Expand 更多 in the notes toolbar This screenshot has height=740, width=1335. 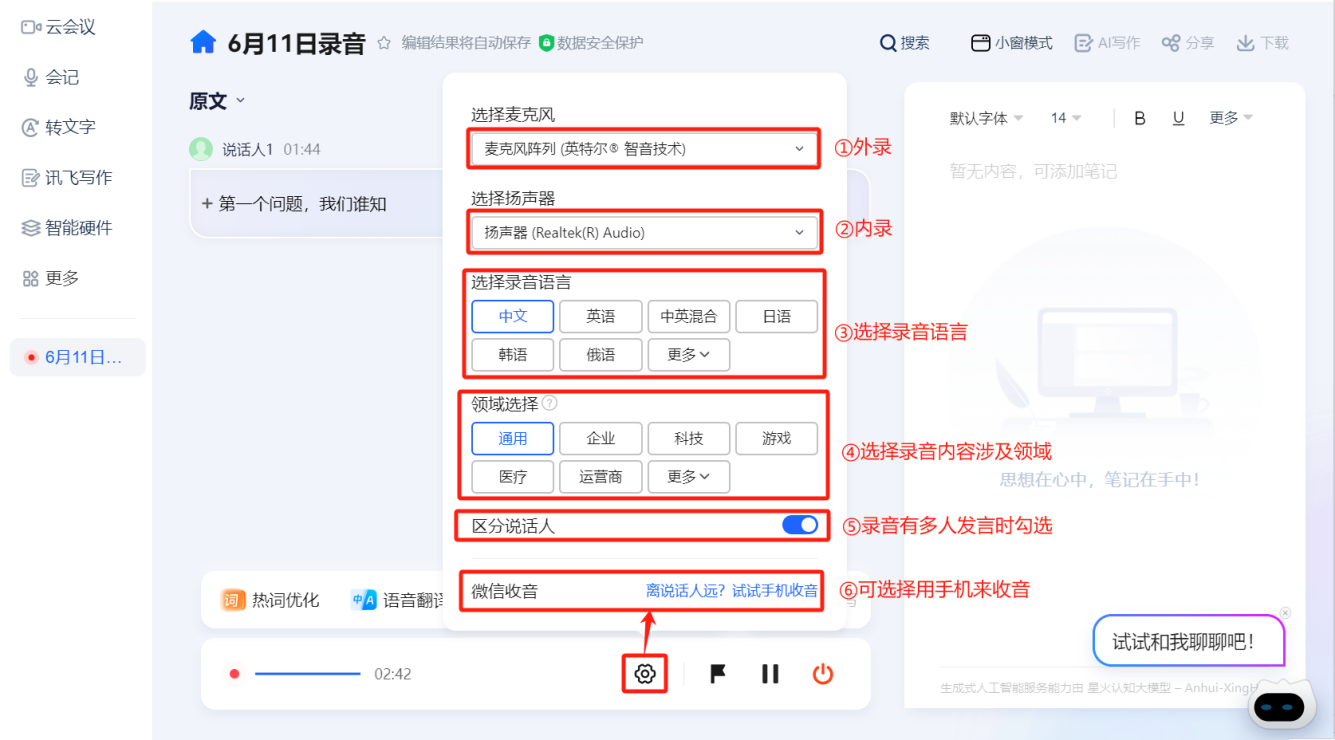1230,118
